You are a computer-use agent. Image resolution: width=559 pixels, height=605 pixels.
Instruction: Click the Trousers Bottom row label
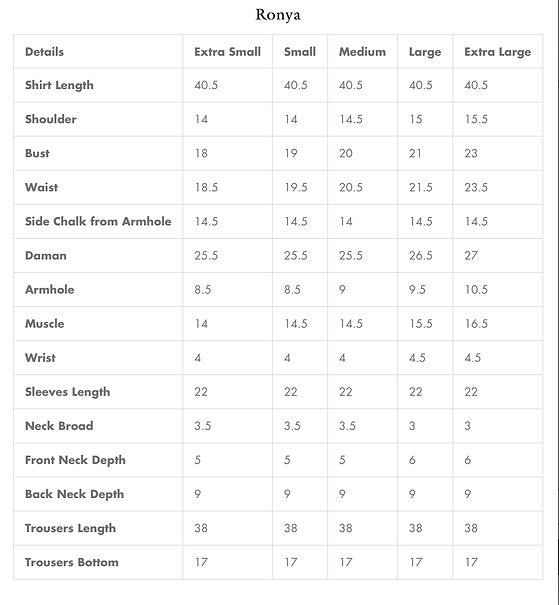[x=71, y=562]
